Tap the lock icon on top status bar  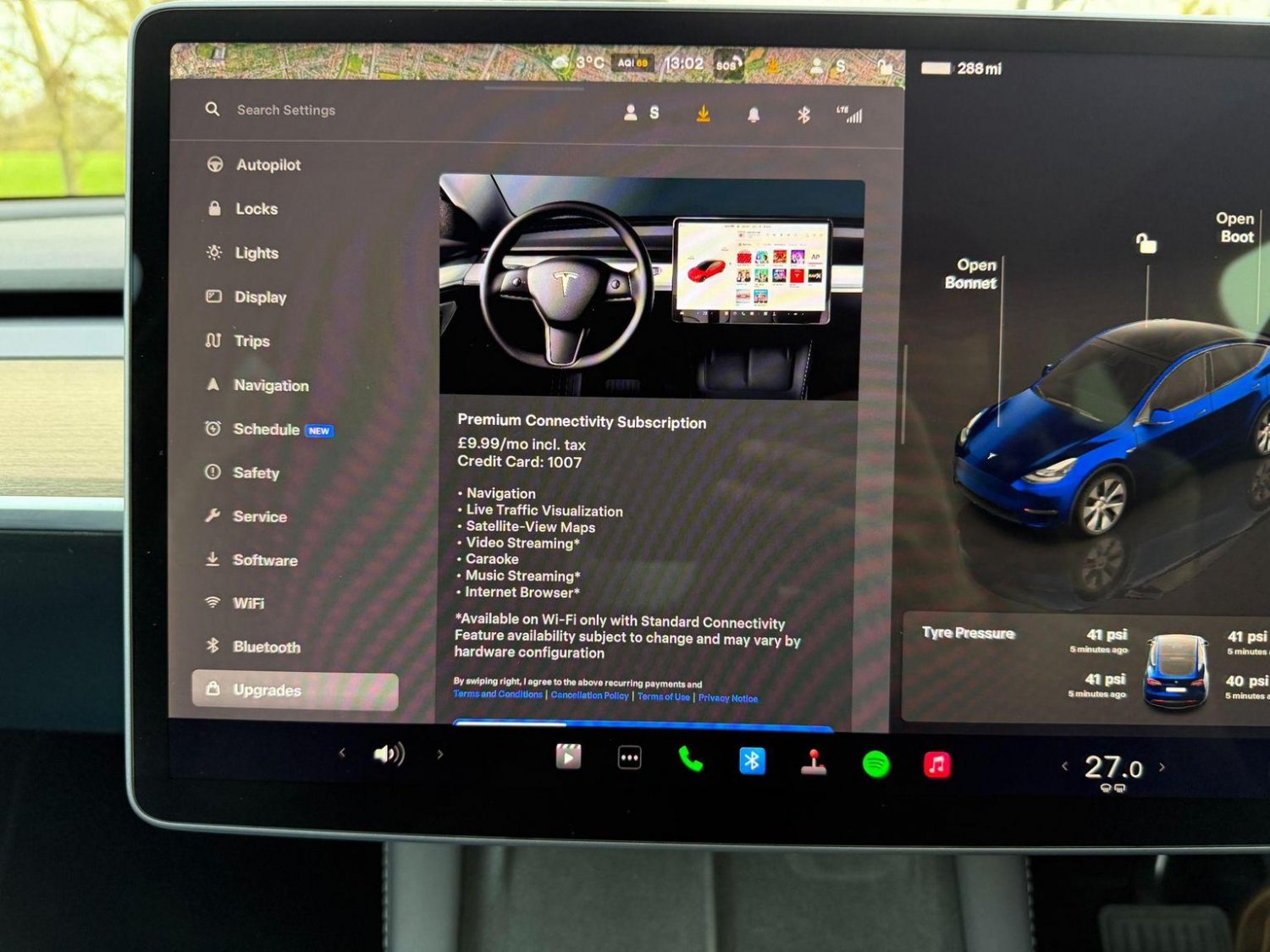(x=885, y=68)
